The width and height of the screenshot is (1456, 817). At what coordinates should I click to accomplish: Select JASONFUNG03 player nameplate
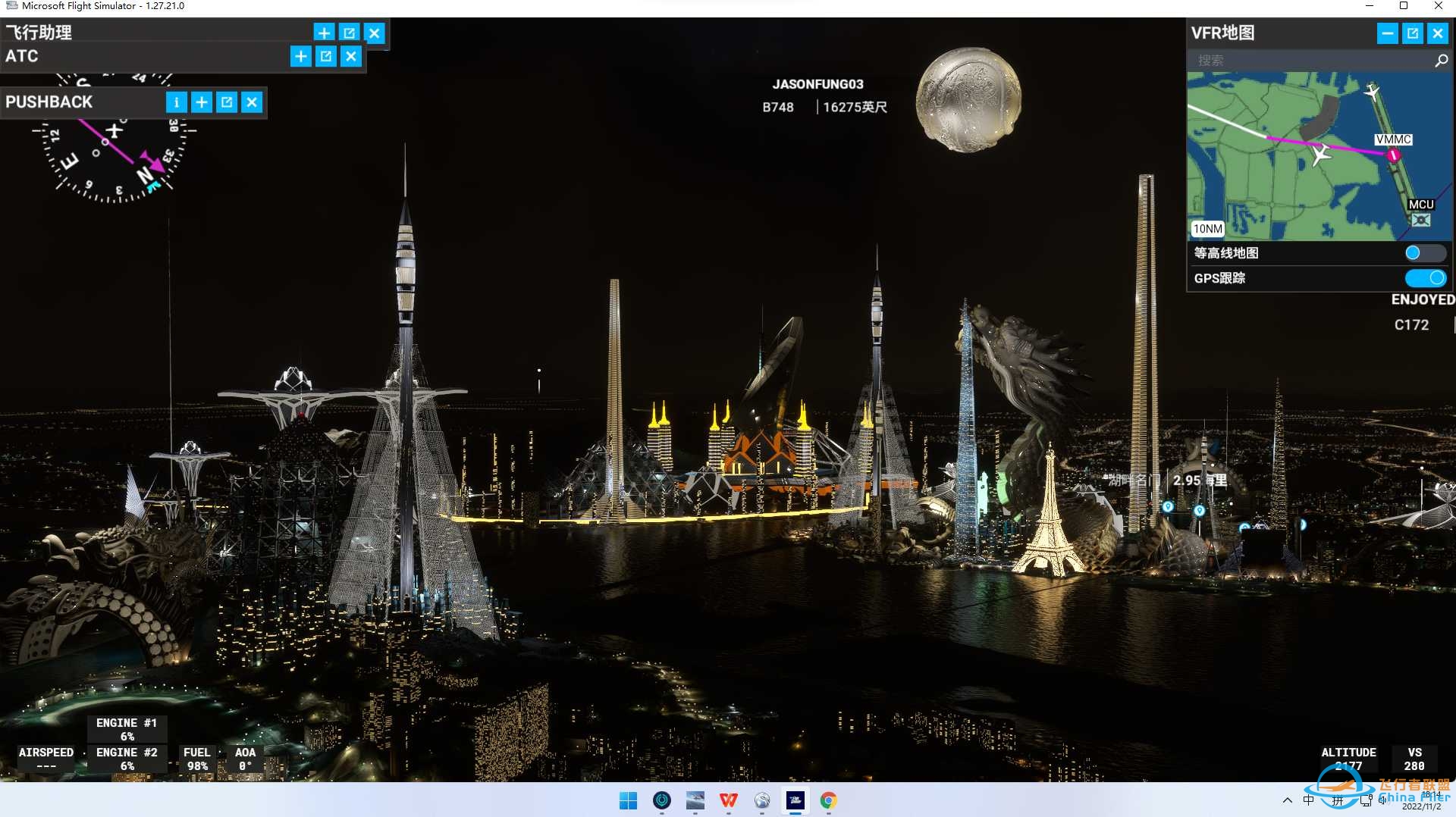(817, 84)
